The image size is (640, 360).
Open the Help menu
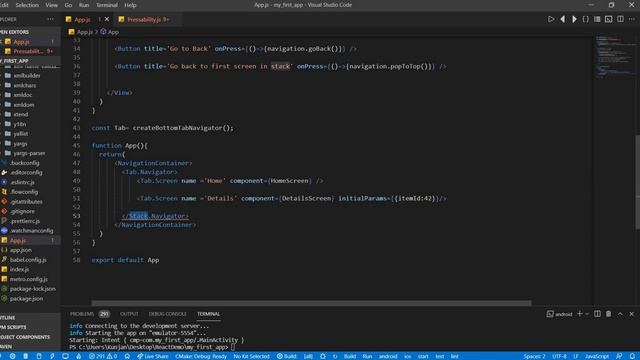point(130,5)
